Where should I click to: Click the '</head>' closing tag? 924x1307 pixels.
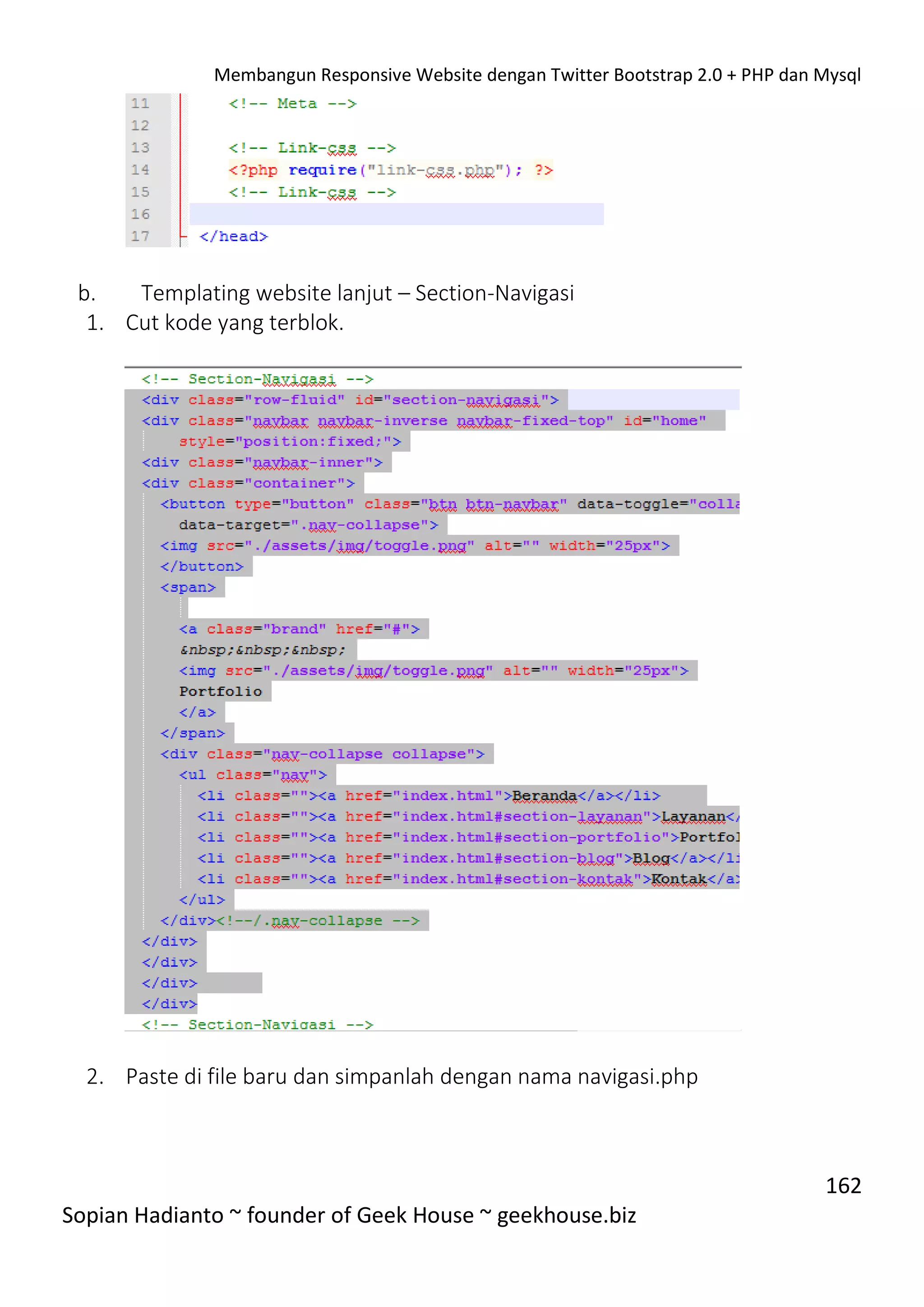pos(233,236)
